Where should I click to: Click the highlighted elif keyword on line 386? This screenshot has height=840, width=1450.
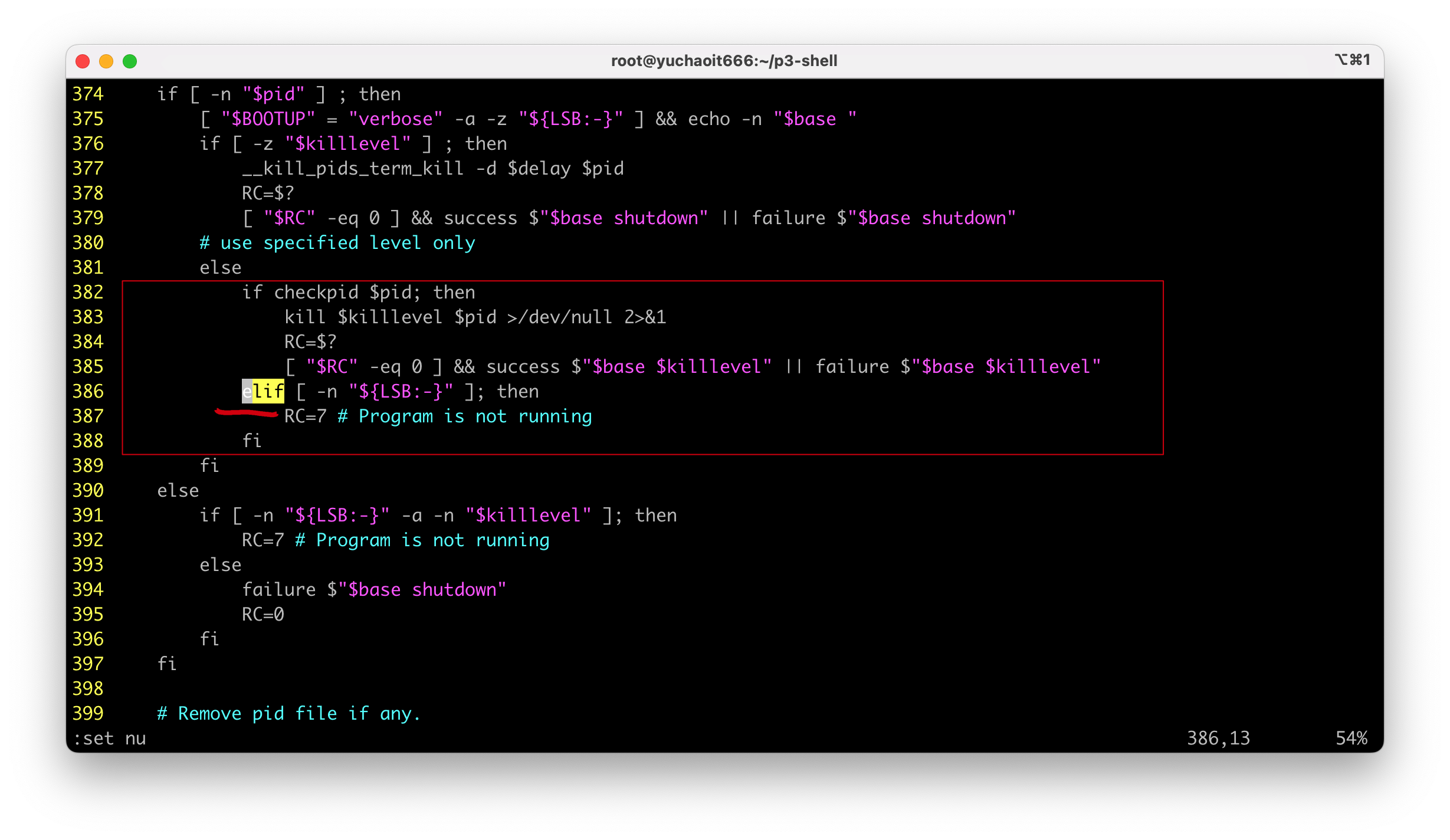263,392
